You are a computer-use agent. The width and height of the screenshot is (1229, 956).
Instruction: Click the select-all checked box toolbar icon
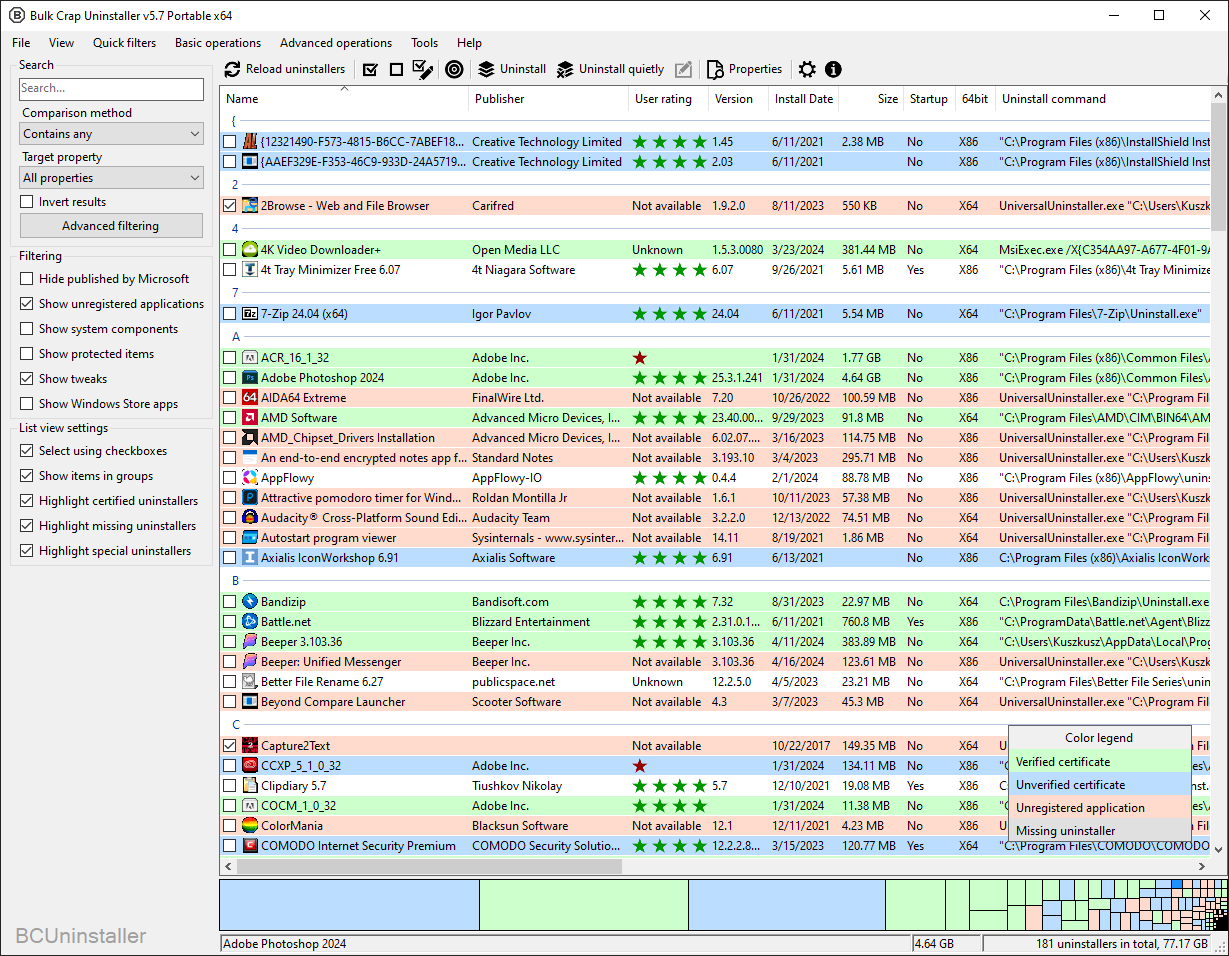coord(370,70)
